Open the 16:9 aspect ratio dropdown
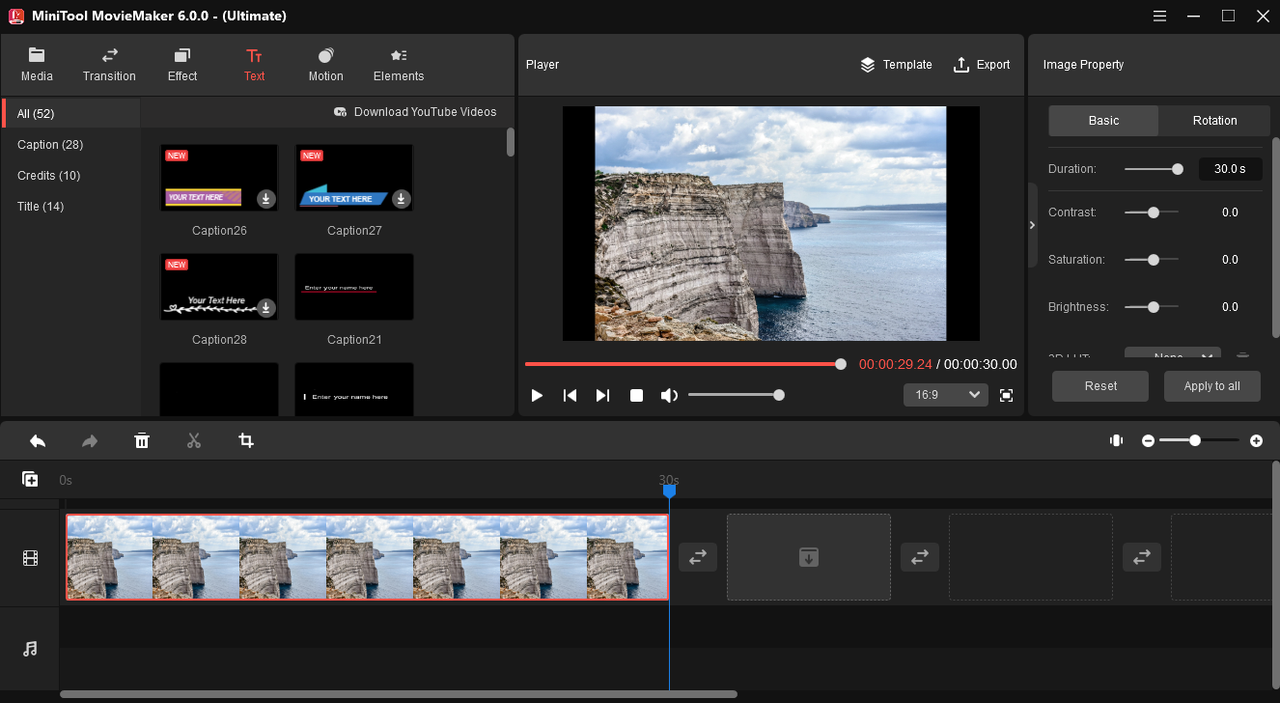 945,395
